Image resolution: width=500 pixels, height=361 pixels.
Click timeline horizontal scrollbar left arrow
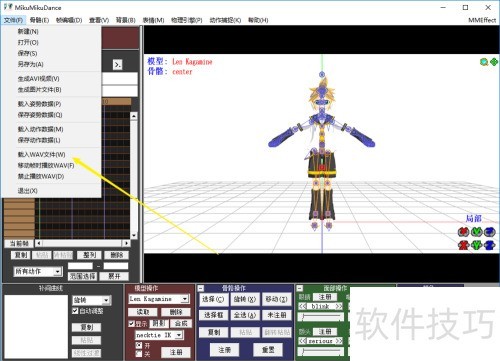(39, 243)
